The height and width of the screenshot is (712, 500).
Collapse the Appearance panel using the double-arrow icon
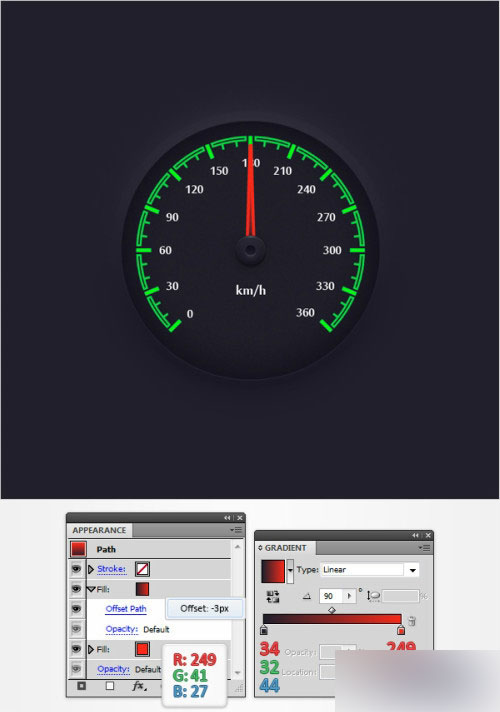coord(227,518)
